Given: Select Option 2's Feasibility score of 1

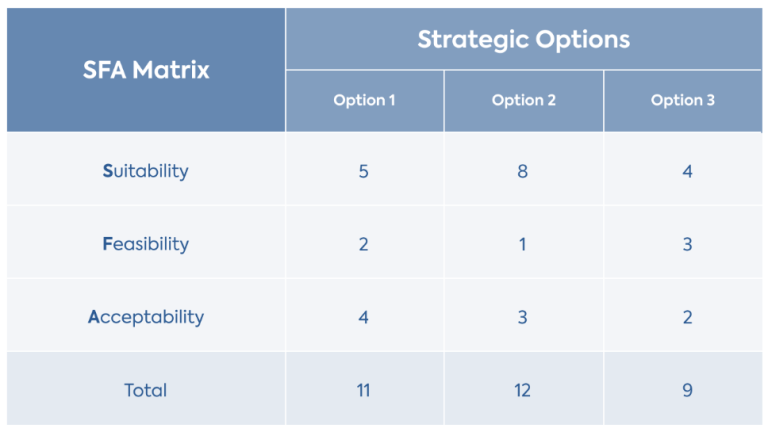Looking at the screenshot, I should click(523, 244).
